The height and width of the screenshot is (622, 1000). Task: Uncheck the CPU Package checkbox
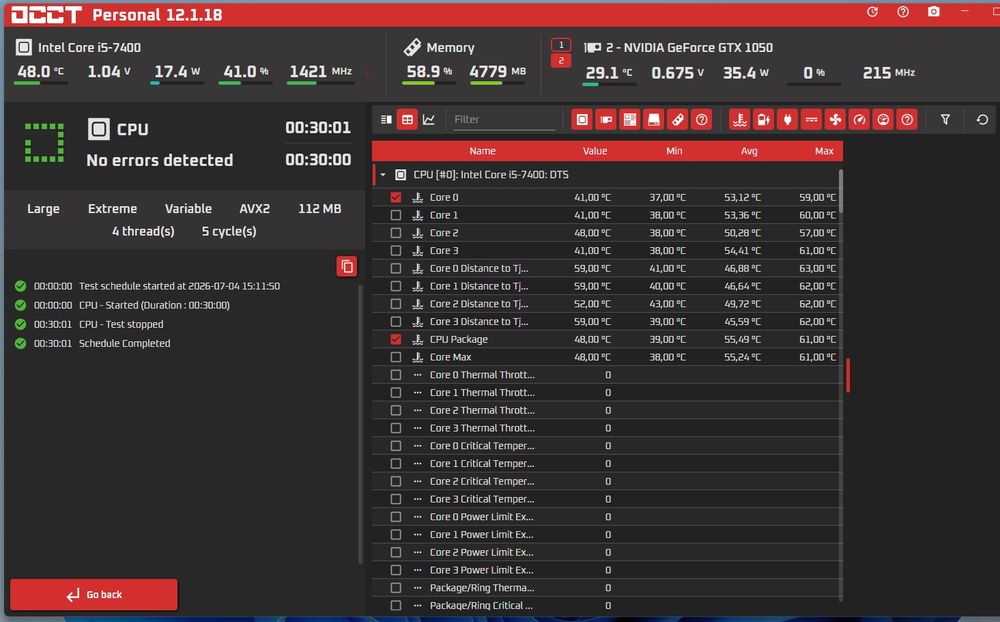[x=396, y=339]
